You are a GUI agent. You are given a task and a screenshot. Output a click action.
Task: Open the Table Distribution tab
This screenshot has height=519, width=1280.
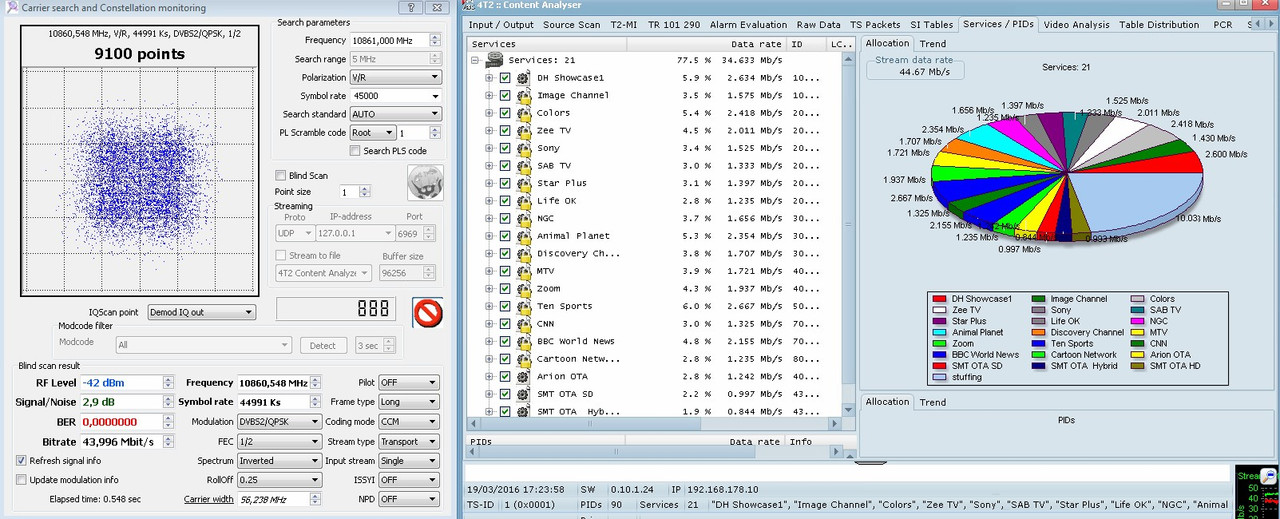1159,25
